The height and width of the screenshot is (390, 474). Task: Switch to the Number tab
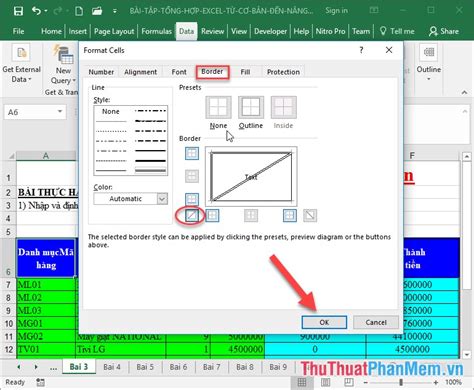click(101, 72)
